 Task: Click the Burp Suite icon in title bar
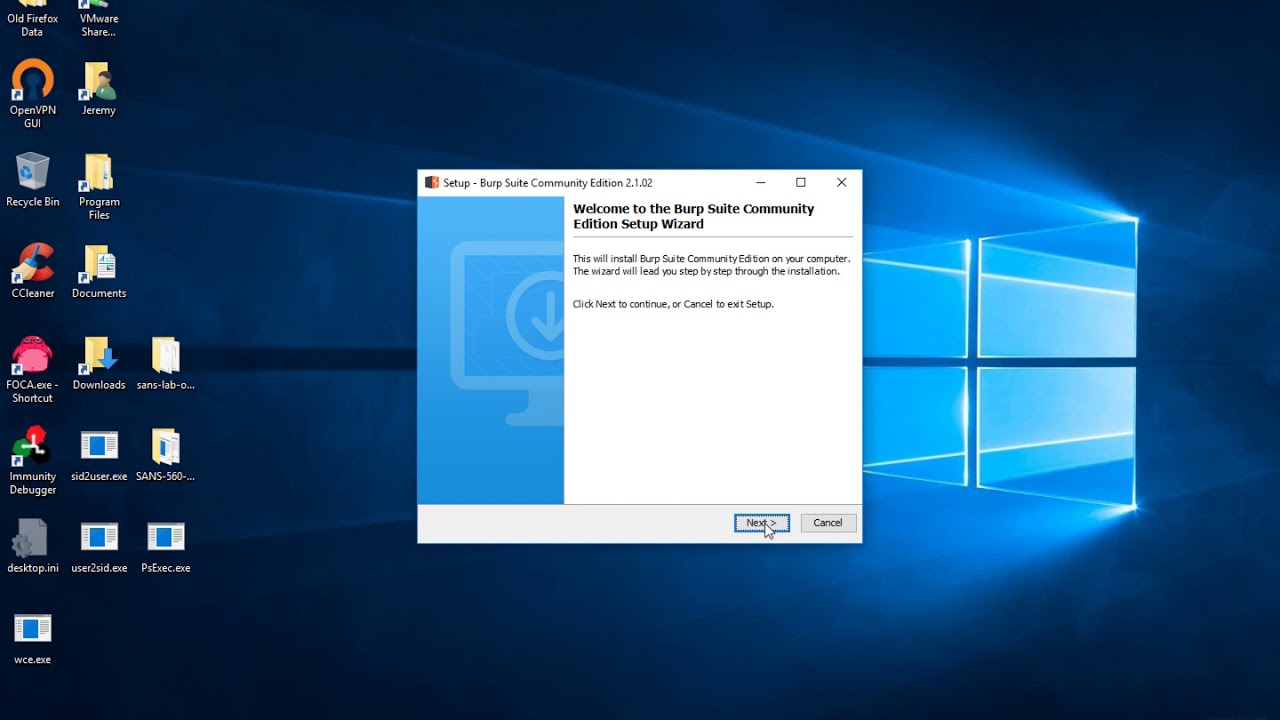pyautogui.click(x=432, y=183)
